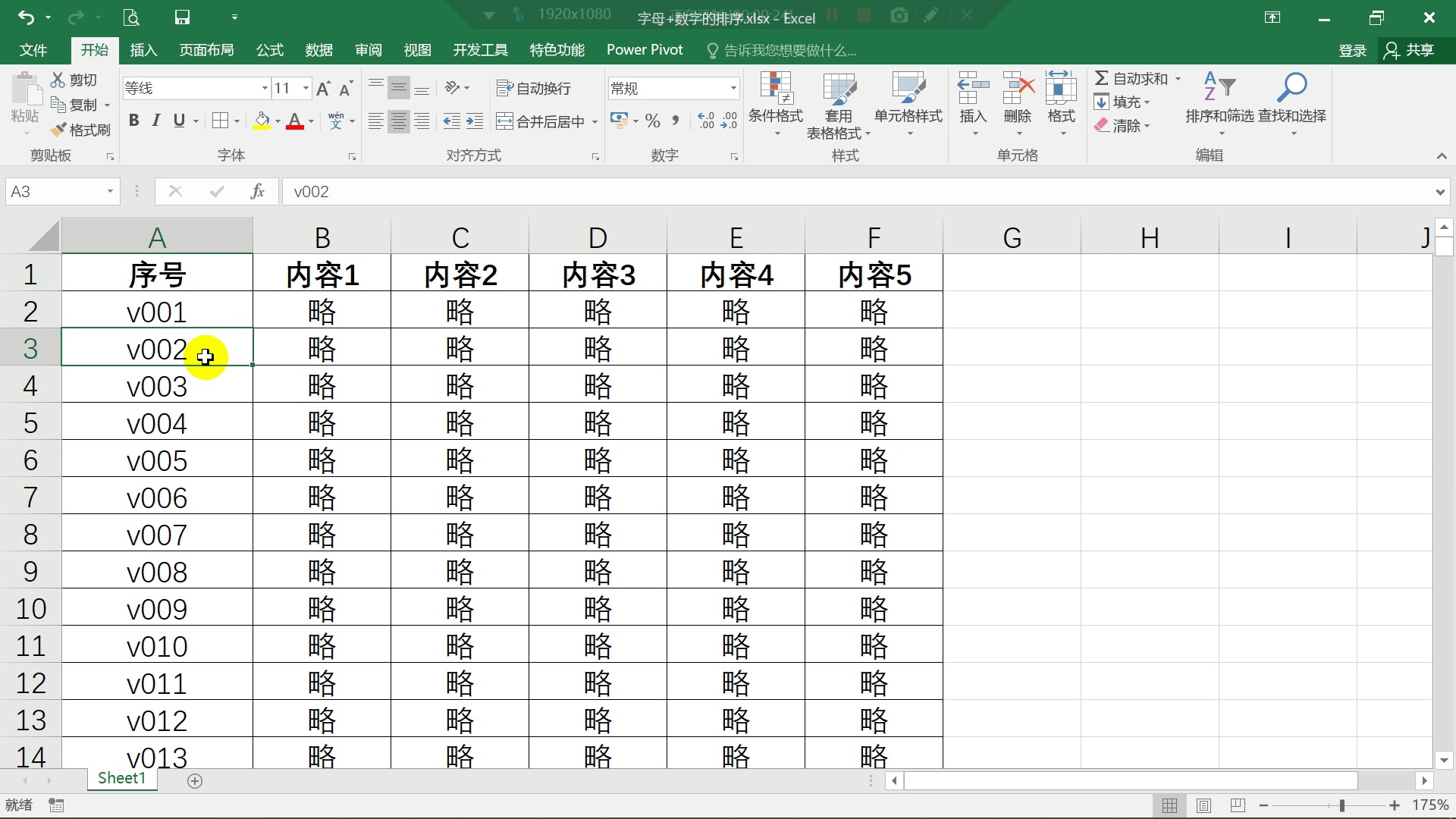
Task: Click the Undo arrow icon
Action: [x=26, y=17]
